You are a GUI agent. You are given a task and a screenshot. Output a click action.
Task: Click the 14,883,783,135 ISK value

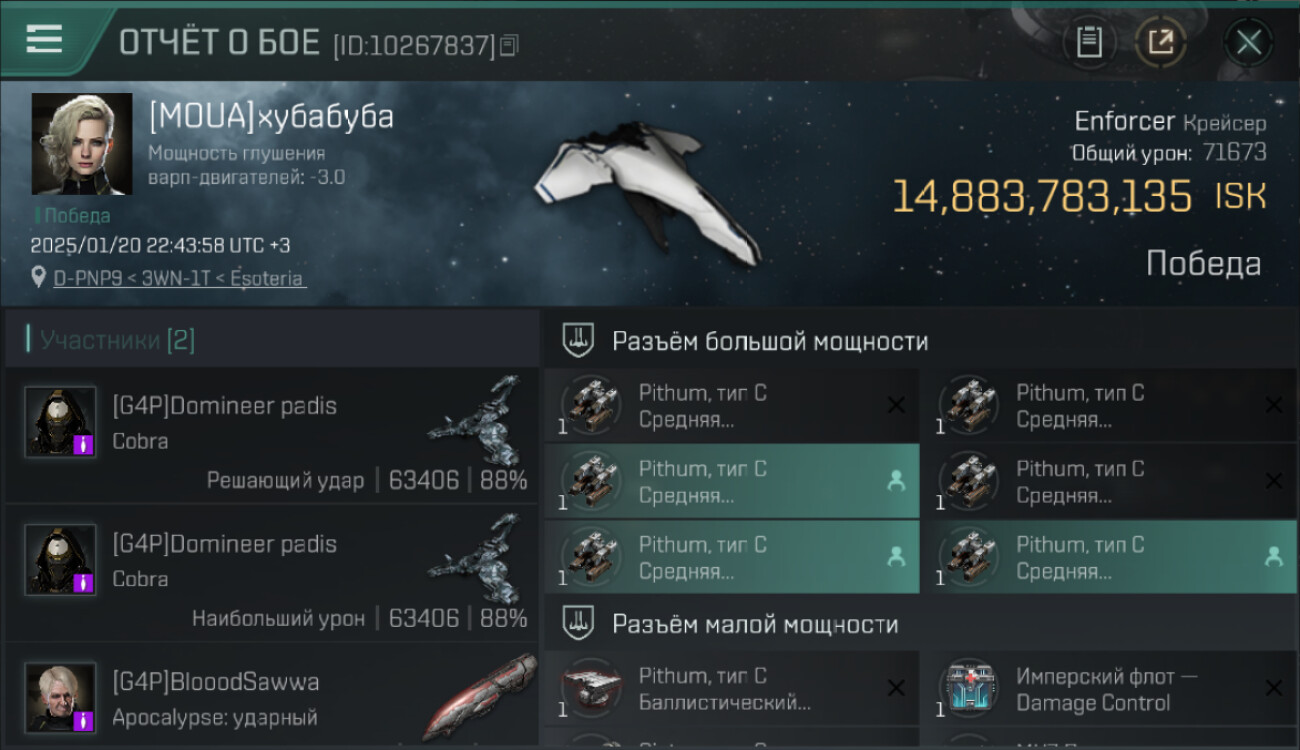(x=1079, y=196)
